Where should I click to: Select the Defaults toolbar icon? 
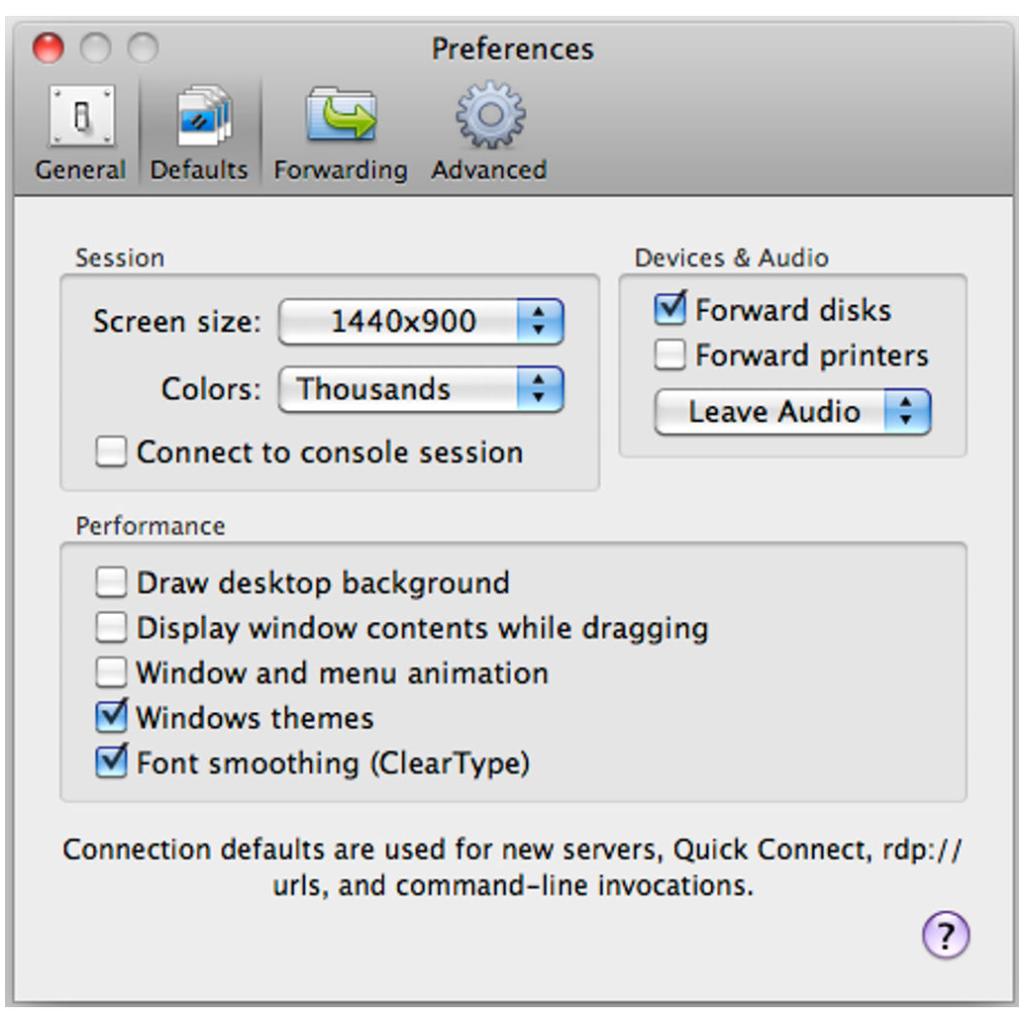199,117
